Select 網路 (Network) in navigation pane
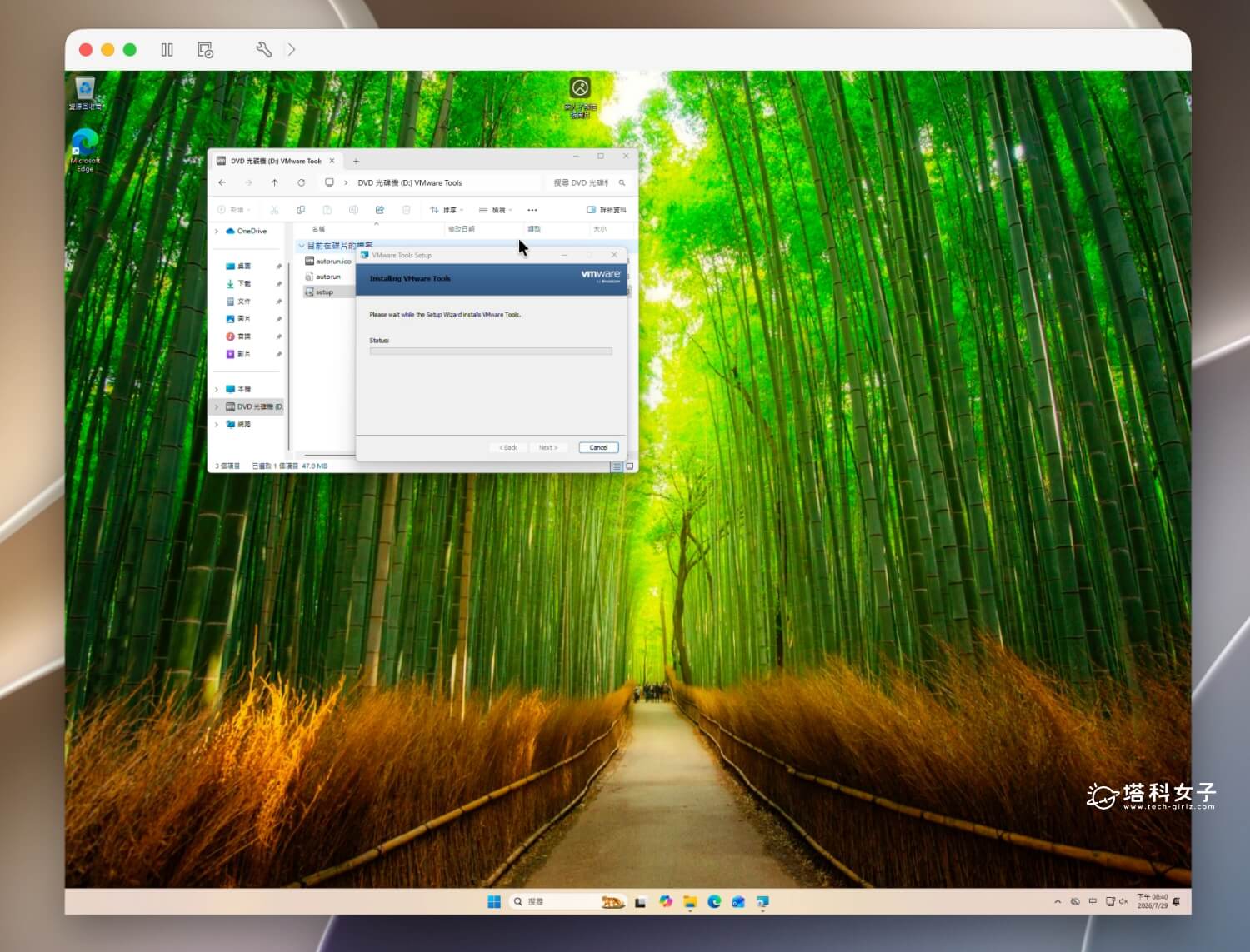This screenshot has height=952, width=1250. tap(239, 425)
